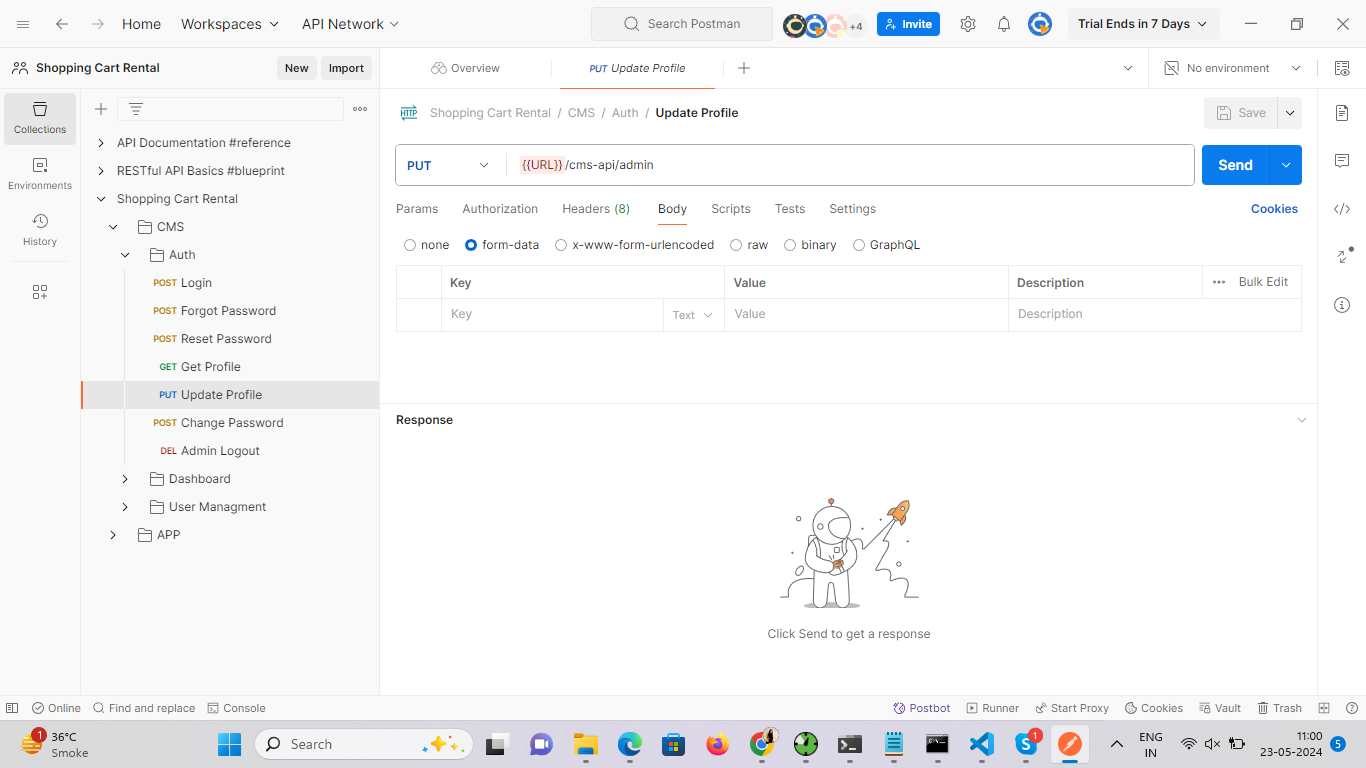Open the hamburger menu in title bar
This screenshot has width=1366, height=768.
point(23,24)
